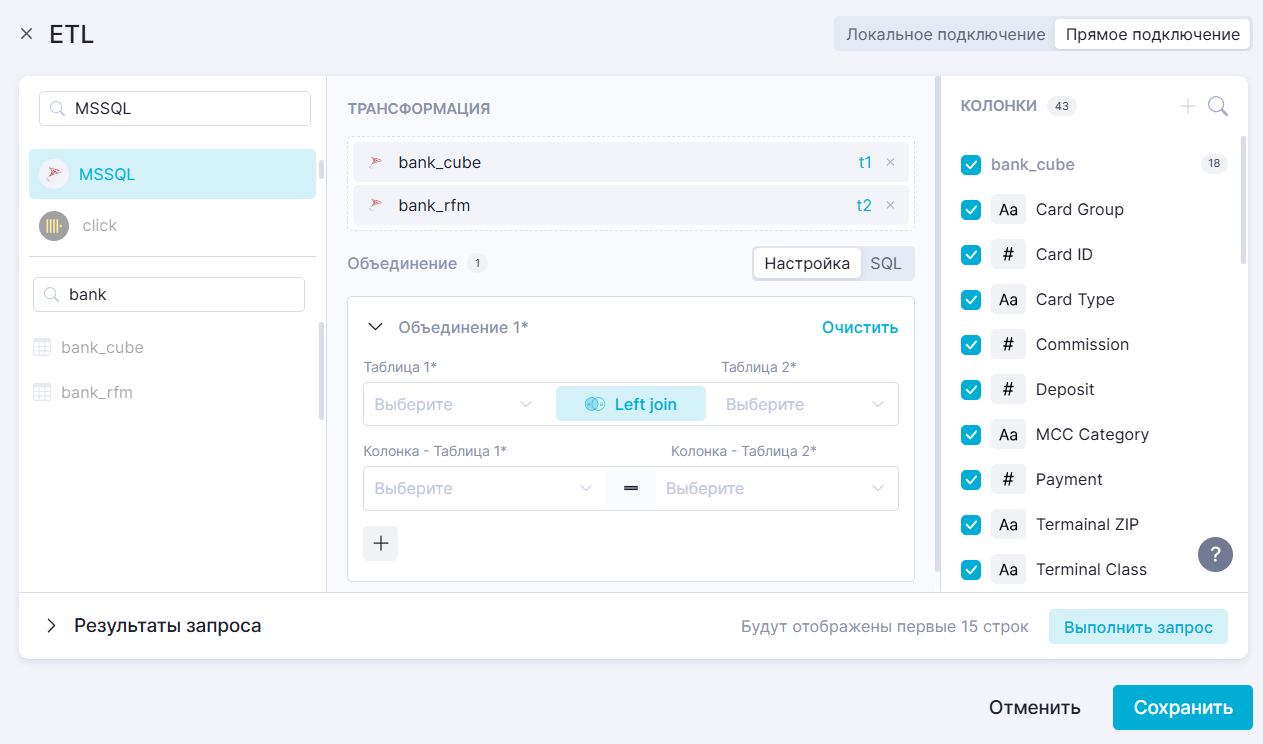Uncheck the Deposit column checkbox
The height and width of the screenshot is (744, 1263).
[970, 390]
